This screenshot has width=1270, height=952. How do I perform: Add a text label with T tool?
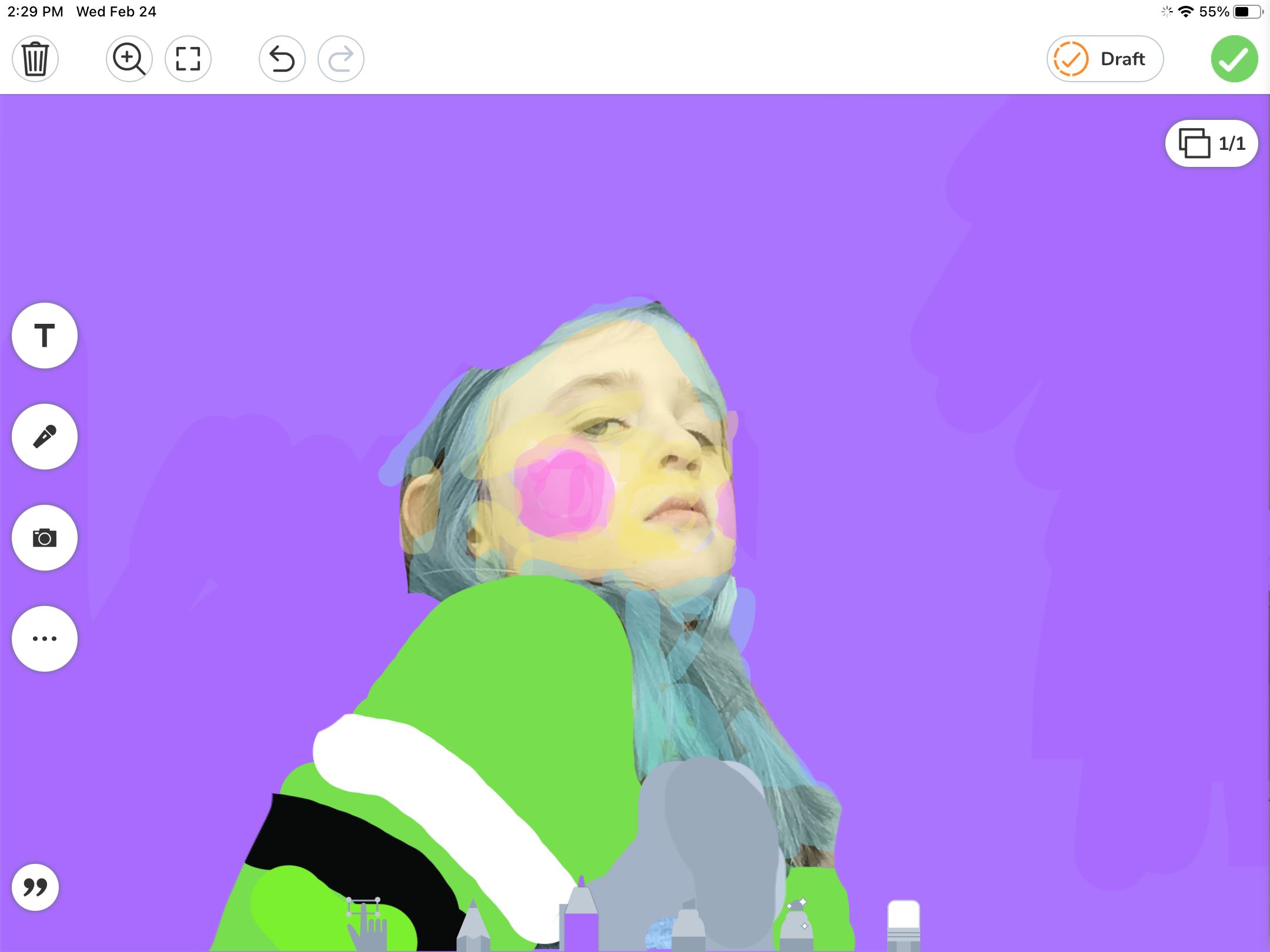(x=45, y=336)
